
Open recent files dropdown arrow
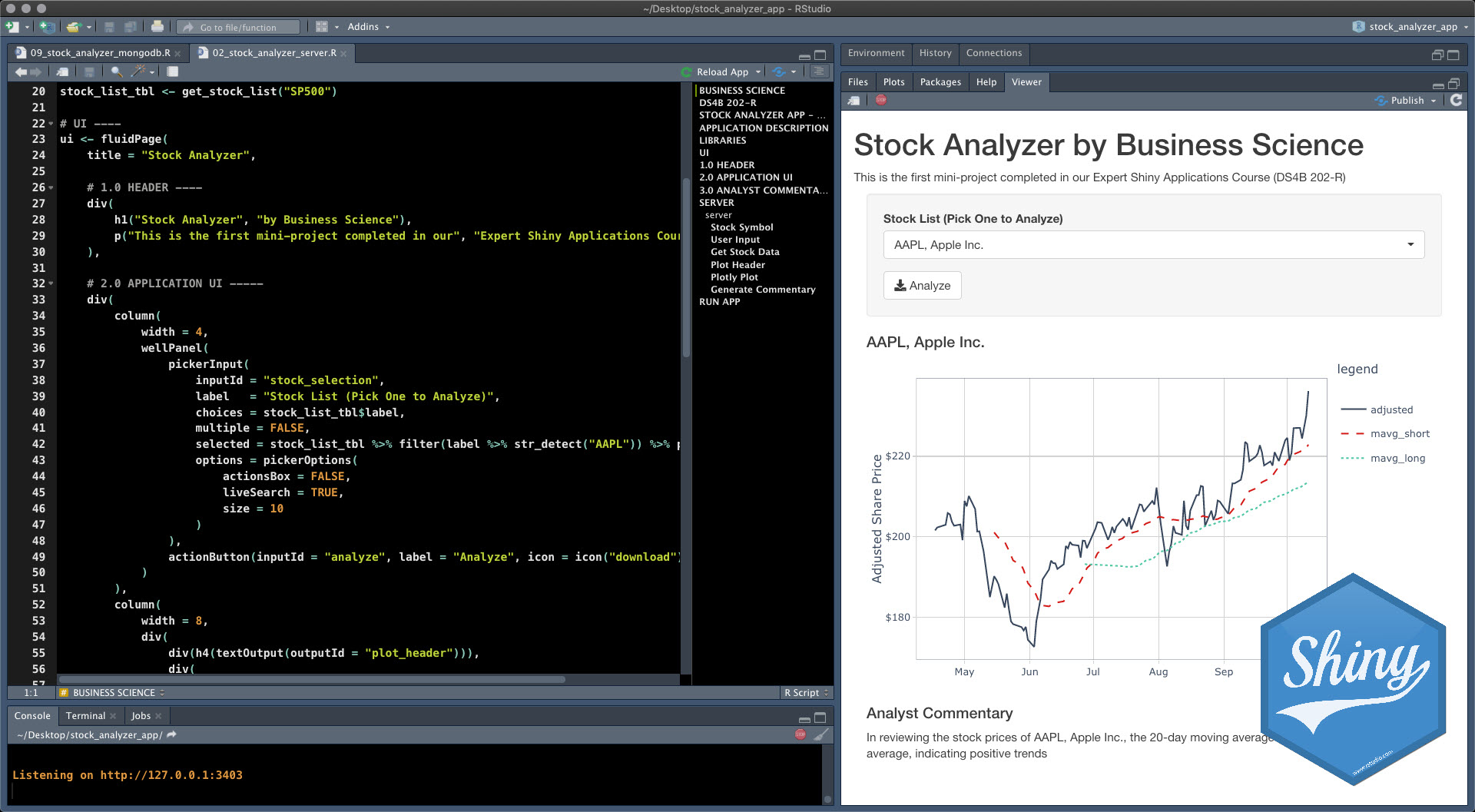(89, 27)
